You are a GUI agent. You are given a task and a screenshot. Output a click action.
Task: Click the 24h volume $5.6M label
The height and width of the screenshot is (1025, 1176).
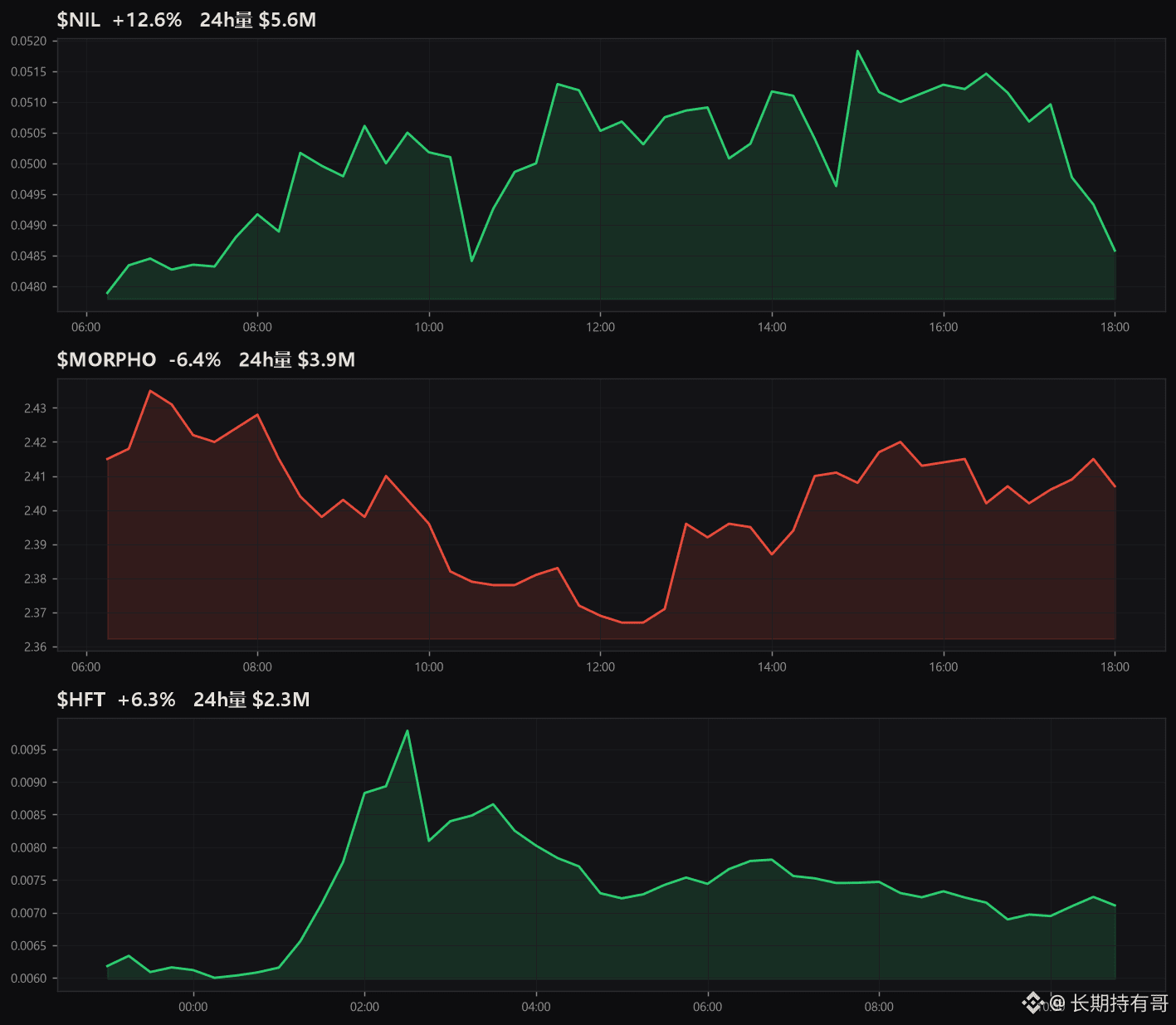(258, 20)
